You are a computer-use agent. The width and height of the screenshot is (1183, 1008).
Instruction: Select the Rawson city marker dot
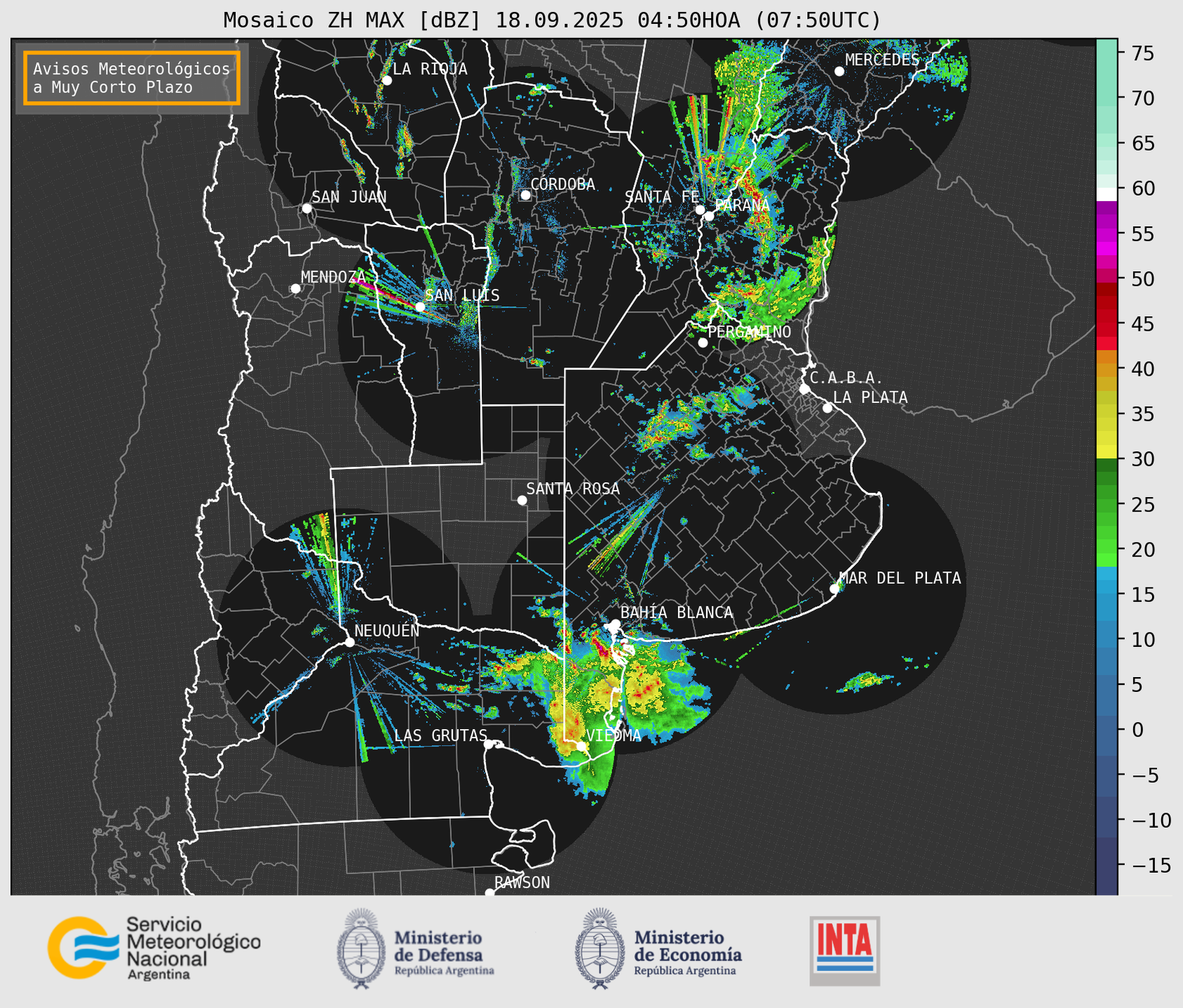coord(489,893)
